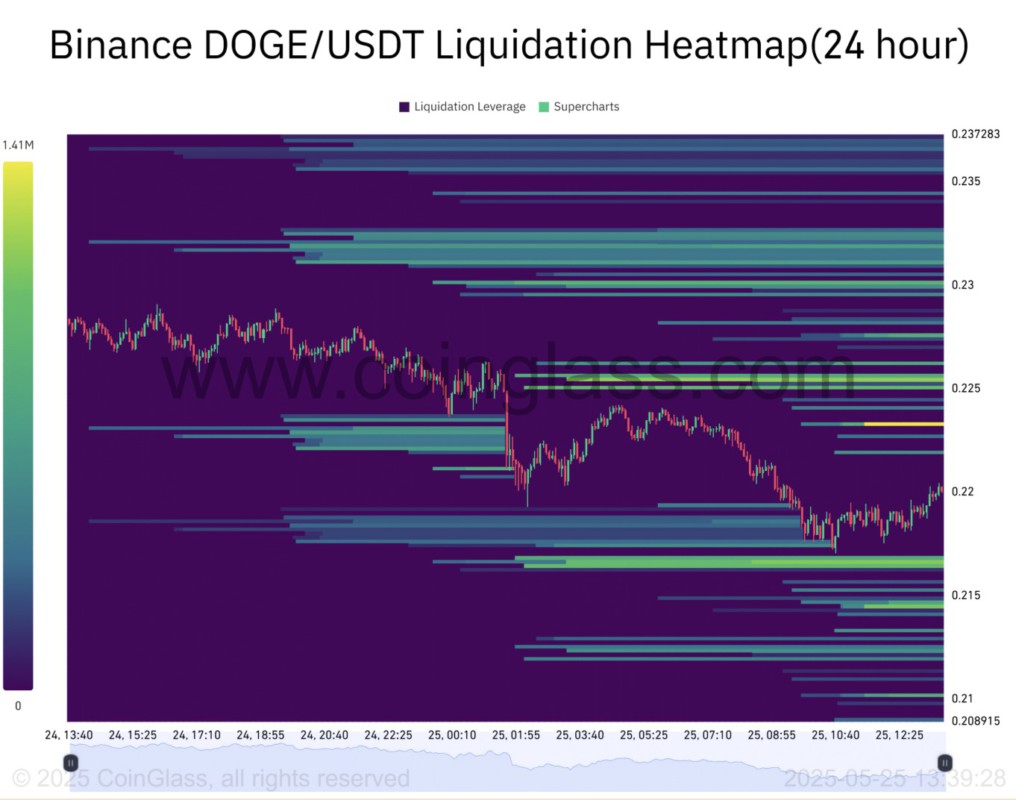Viewport: 1016px width, 800px height.
Task: Click the left handle of the time range slider
Action: pyautogui.click(x=71, y=762)
